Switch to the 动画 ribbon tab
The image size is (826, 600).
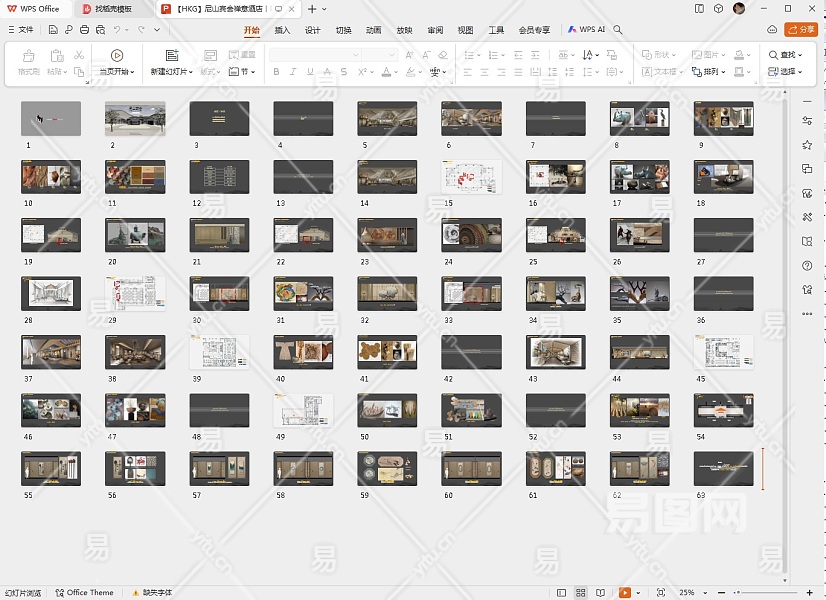point(373,30)
